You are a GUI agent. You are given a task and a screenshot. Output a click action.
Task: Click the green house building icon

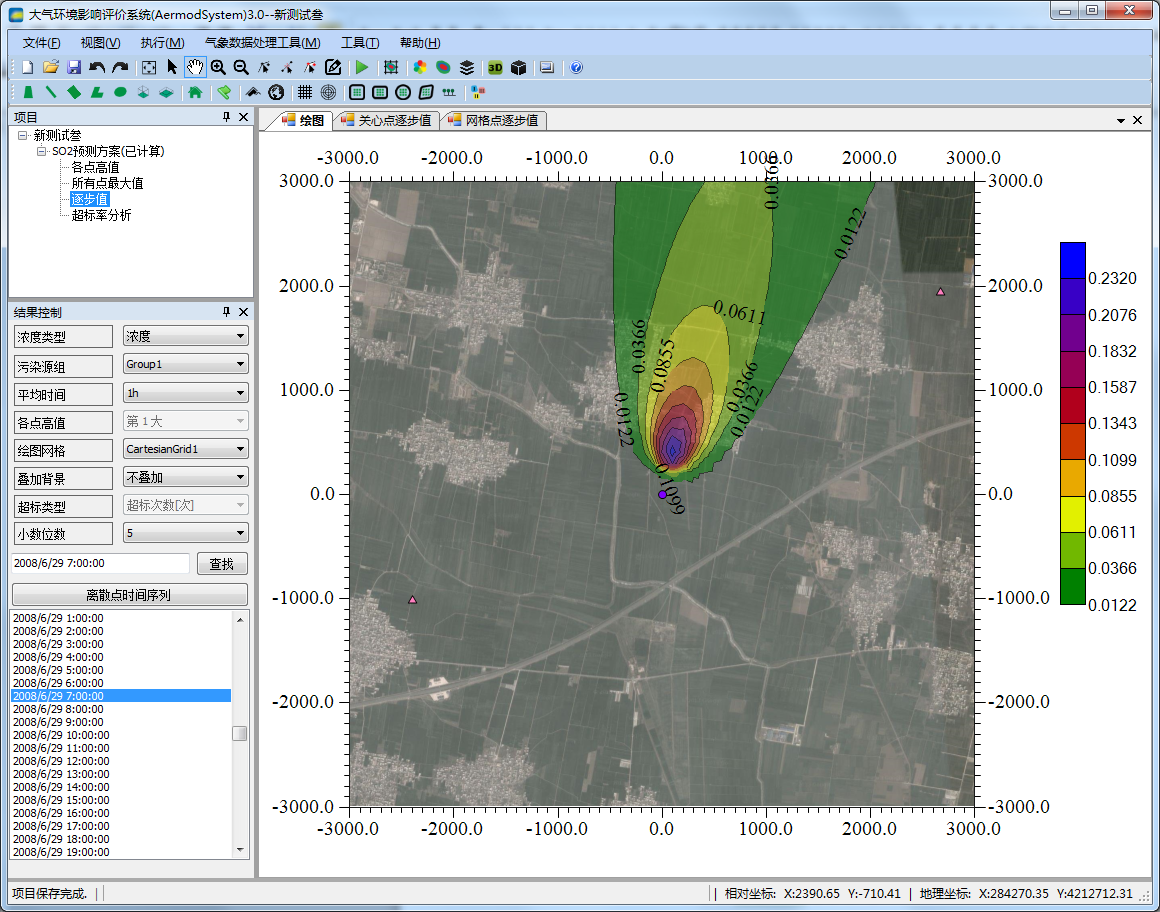[195, 92]
